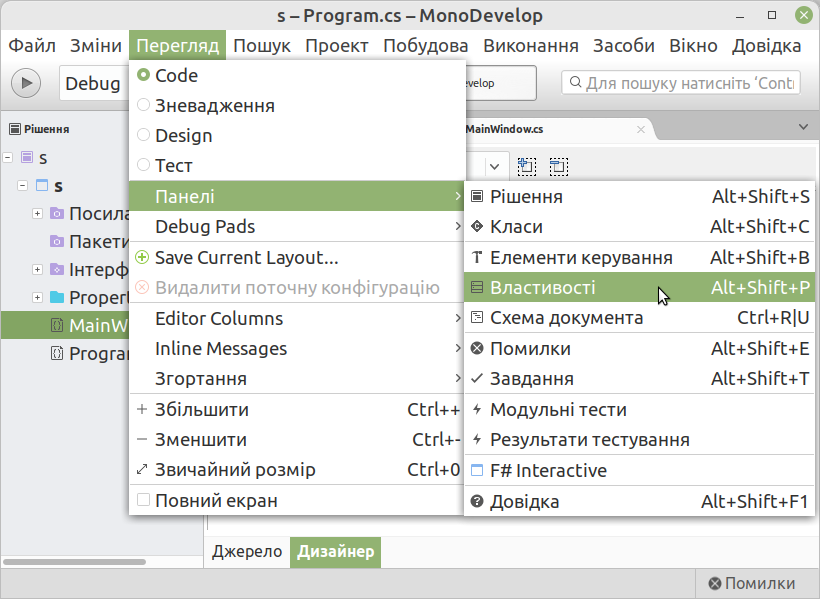Viewport: 820px width, 599px height.
Task: Click the Збільшити plus icon
Action: 142,409
